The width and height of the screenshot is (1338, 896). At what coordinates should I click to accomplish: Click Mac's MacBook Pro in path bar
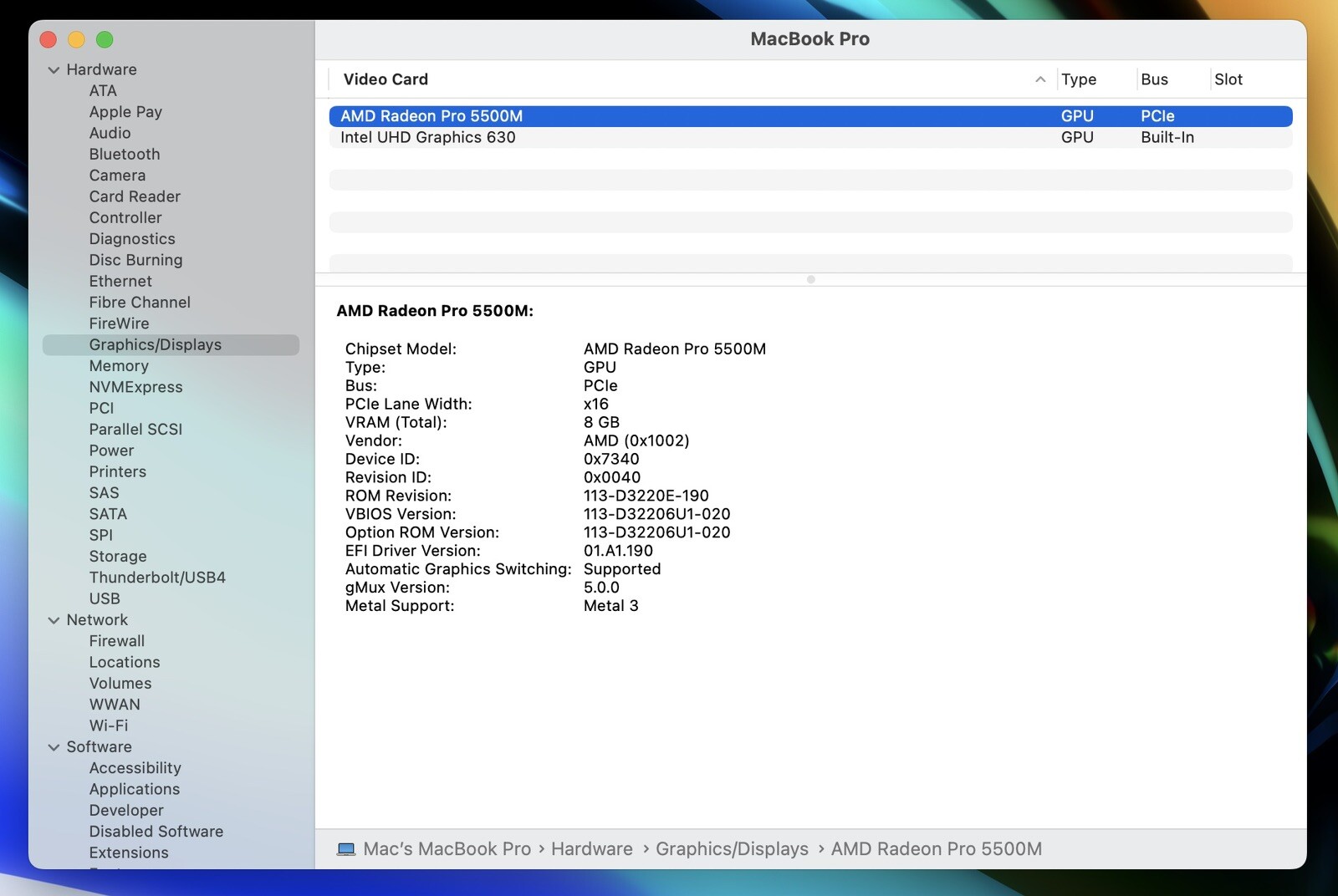pos(447,849)
